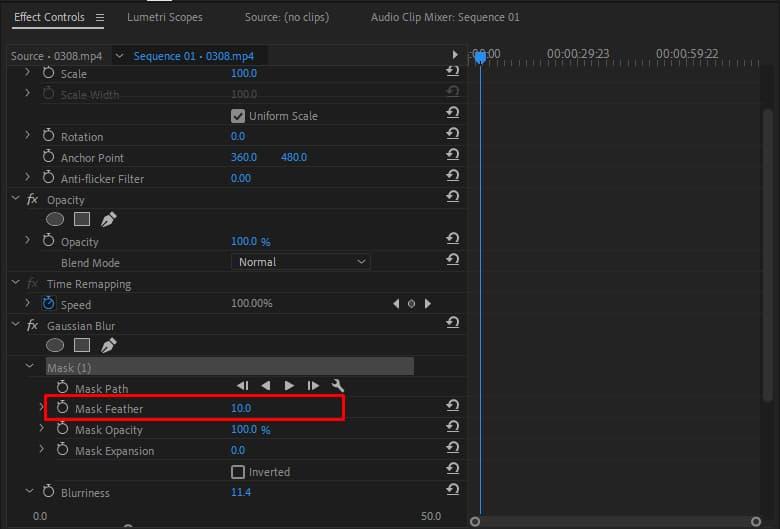The width and height of the screenshot is (780, 529).
Task: Collapse the Mask (1) group
Action: point(30,367)
